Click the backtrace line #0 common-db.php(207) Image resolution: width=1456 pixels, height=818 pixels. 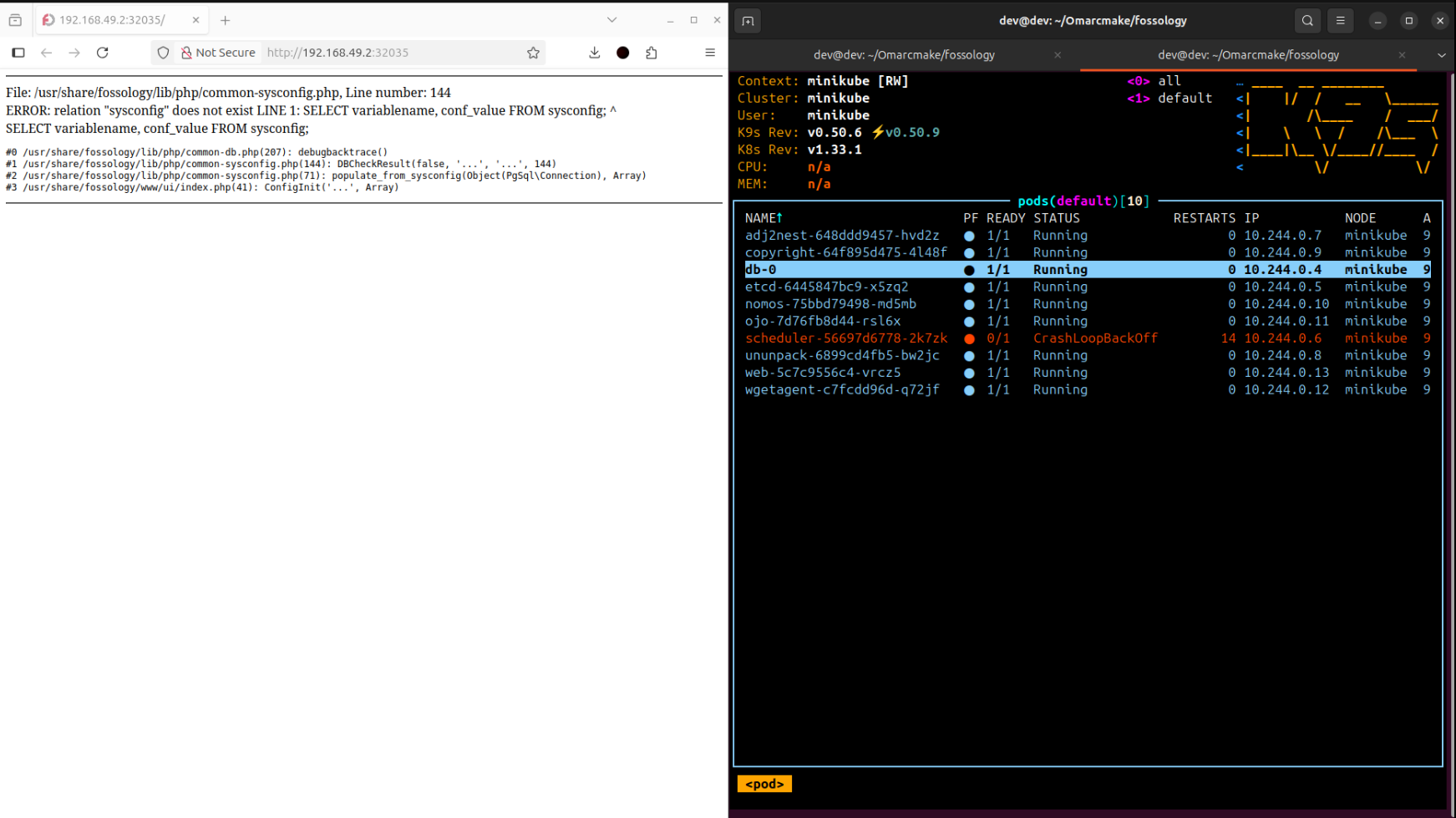197,152
